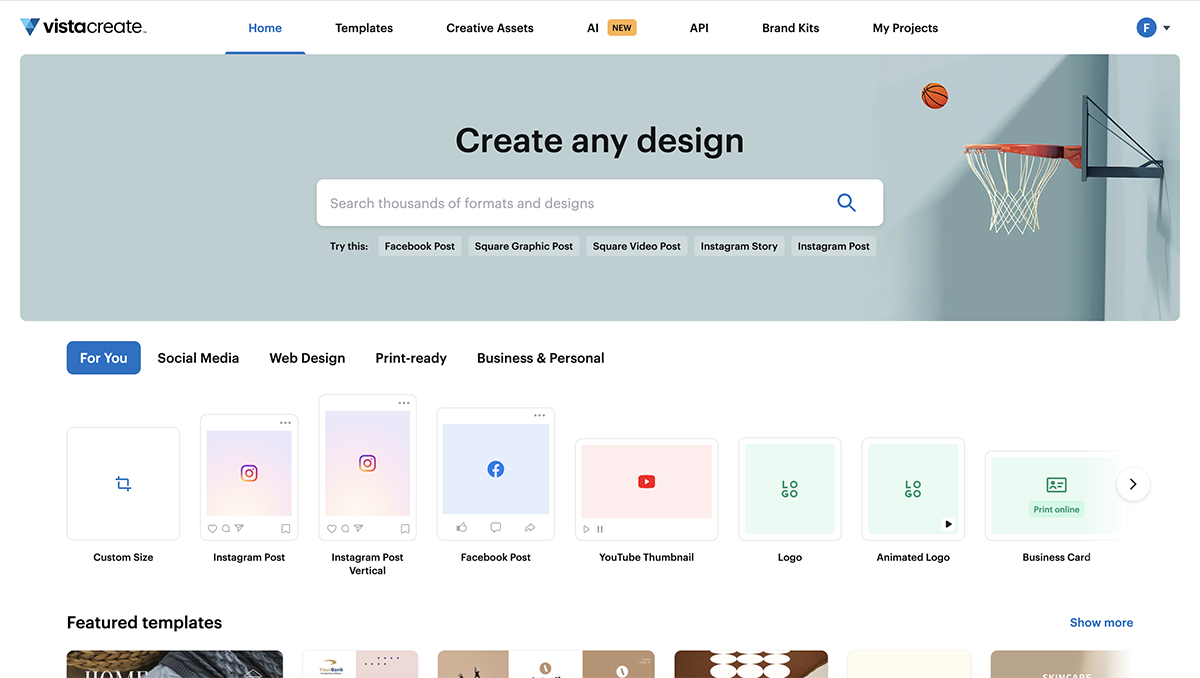
Task: Open your account avatar menu
Action: tap(1146, 26)
